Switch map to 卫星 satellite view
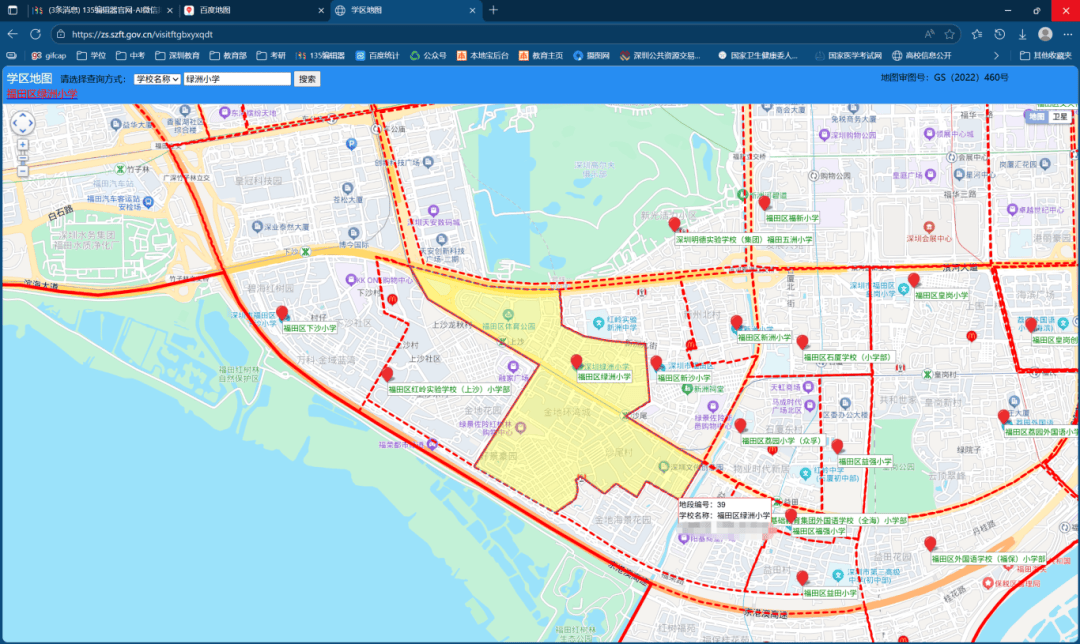1080x644 pixels. (x=1058, y=117)
